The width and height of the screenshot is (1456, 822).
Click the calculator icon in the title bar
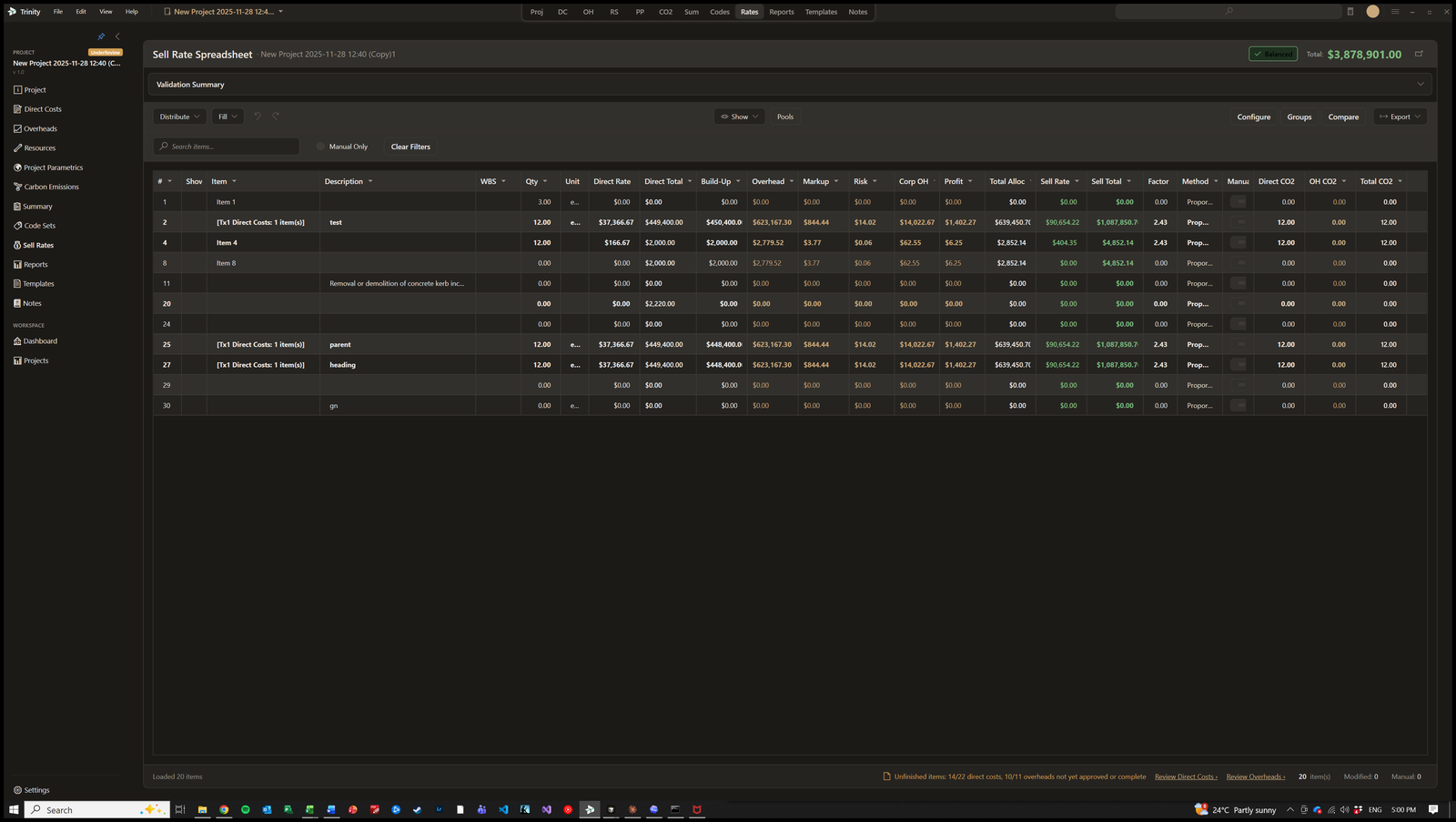coord(1350,12)
